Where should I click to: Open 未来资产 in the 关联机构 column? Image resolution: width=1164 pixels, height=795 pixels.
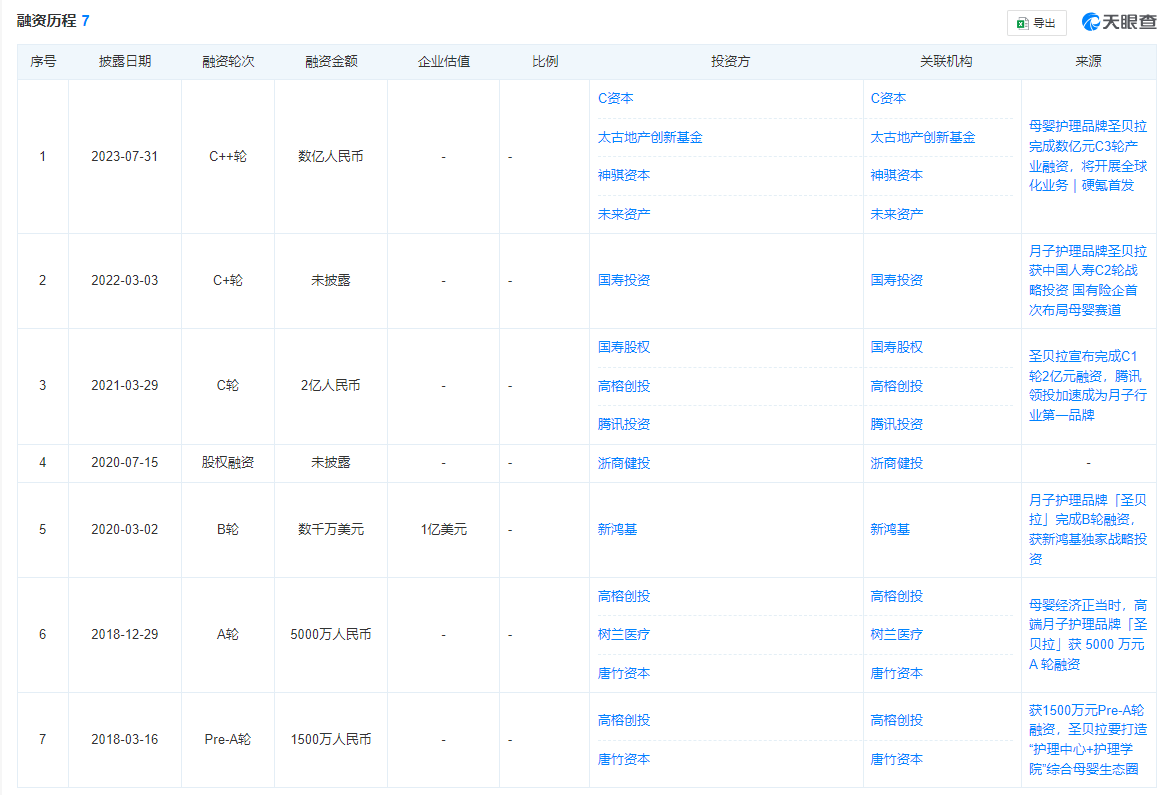896,214
